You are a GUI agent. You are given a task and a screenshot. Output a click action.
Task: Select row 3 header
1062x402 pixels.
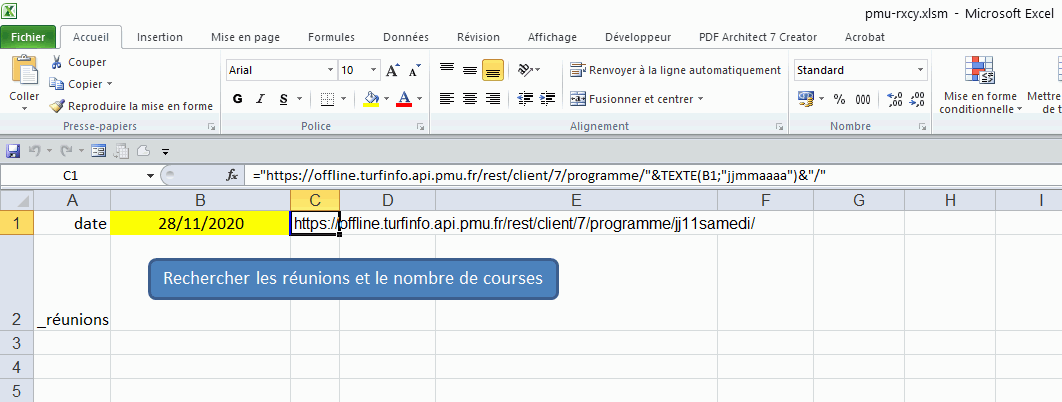pyautogui.click(x=17, y=342)
